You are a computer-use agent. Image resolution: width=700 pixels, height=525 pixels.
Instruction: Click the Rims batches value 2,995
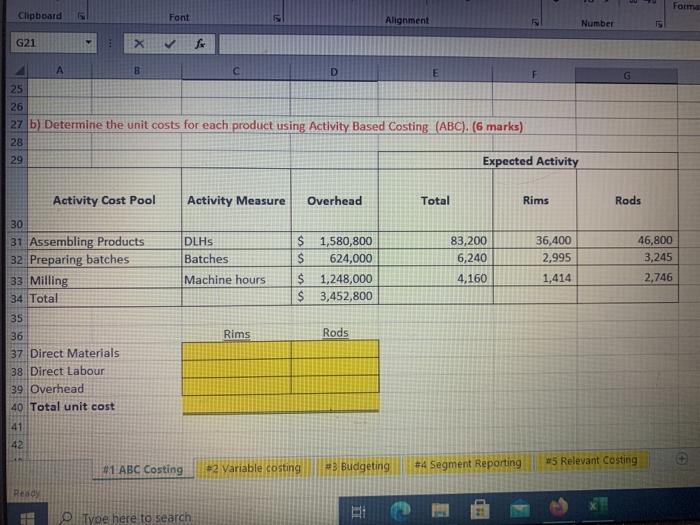(535, 258)
